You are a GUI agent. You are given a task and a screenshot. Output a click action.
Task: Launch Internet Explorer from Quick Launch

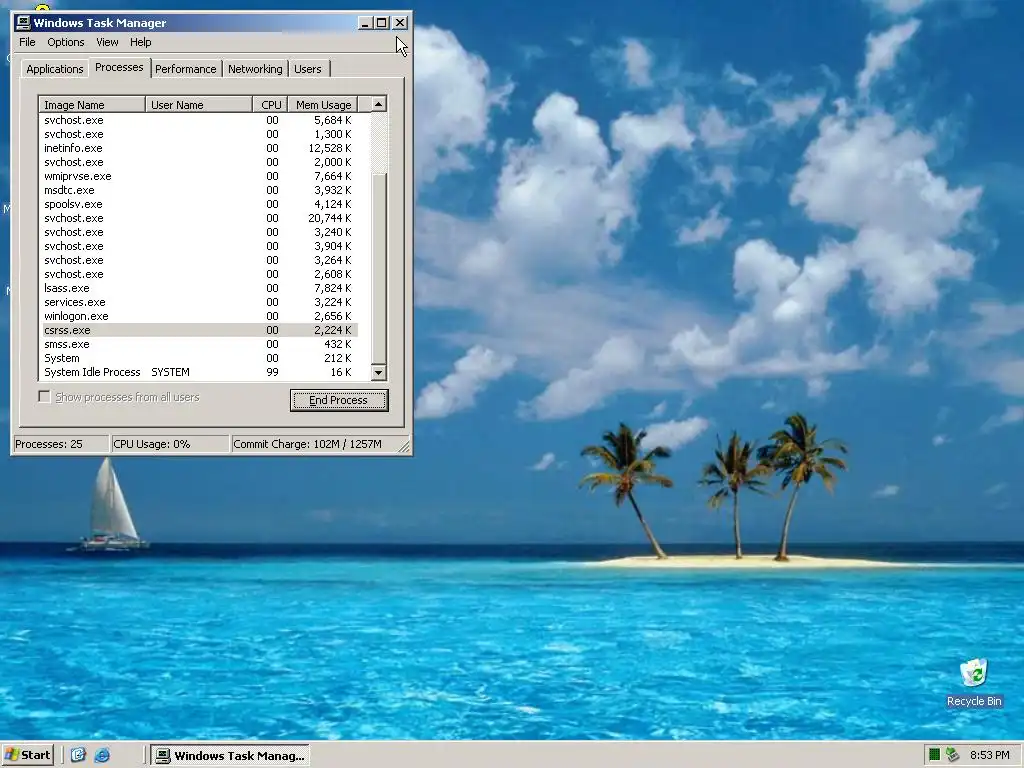pyautogui.click(x=102, y=755)
